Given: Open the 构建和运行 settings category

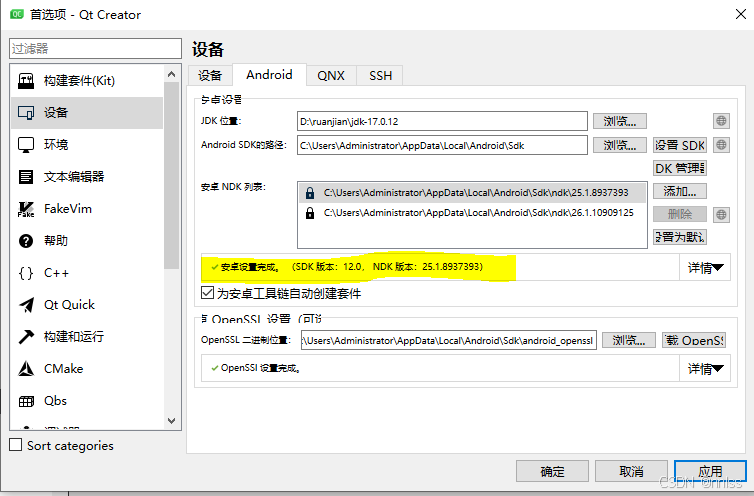Looking at the screenshot, I should point(87,337).
